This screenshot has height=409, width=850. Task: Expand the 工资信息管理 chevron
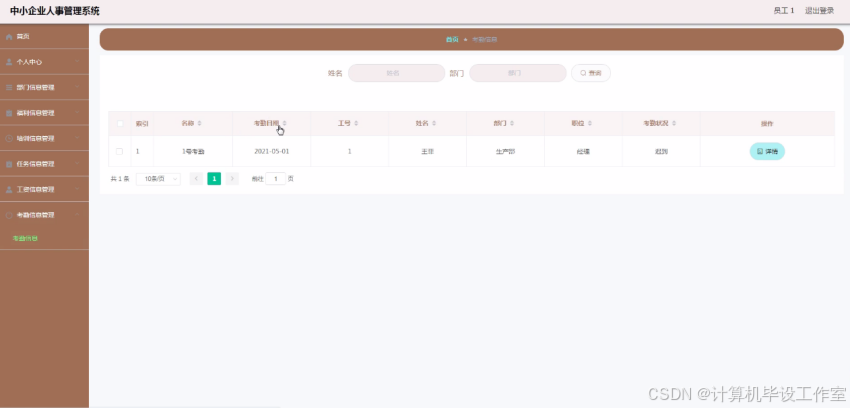[78, 189]
